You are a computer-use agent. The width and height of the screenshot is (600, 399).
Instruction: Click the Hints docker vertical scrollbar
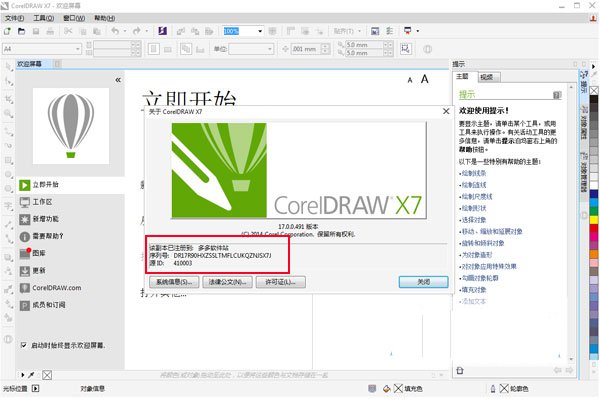click(x=571, y=224)
